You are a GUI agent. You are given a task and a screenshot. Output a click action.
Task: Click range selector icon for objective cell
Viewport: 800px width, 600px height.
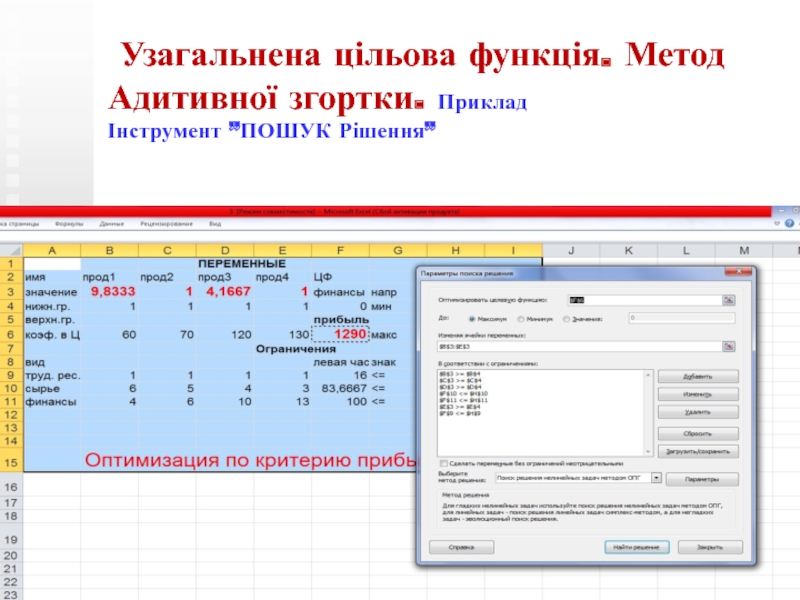(728, 299)
